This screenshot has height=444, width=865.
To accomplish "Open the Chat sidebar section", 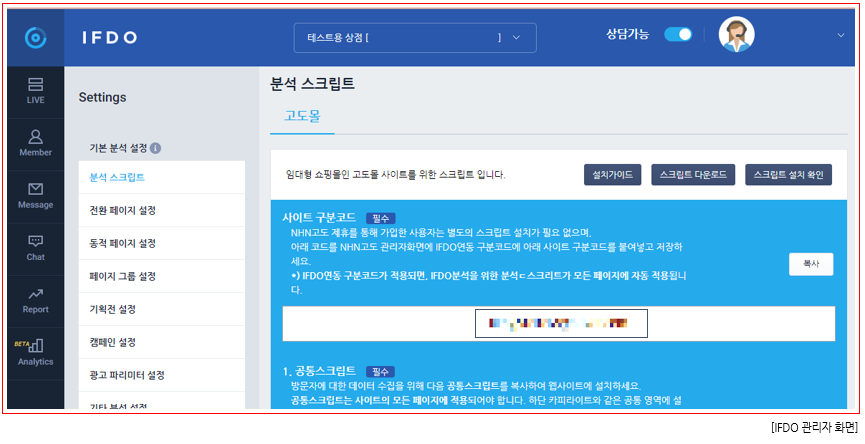I will [36, 249].
